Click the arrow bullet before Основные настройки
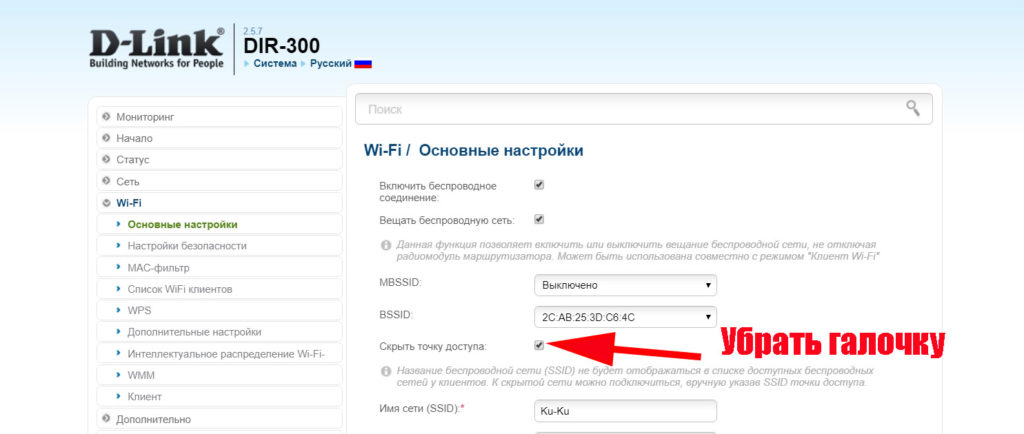The width and height of the screenshot is (1024, 434). [x=118, y=224]
